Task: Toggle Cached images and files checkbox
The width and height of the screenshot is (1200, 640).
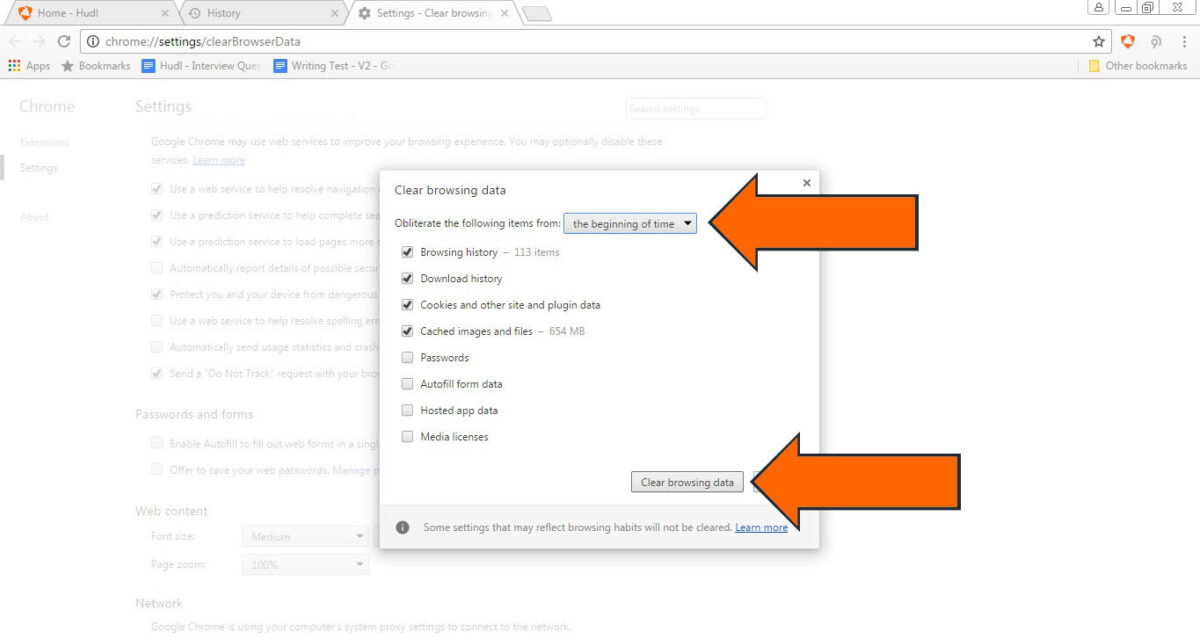Action: tap(407, 331)
